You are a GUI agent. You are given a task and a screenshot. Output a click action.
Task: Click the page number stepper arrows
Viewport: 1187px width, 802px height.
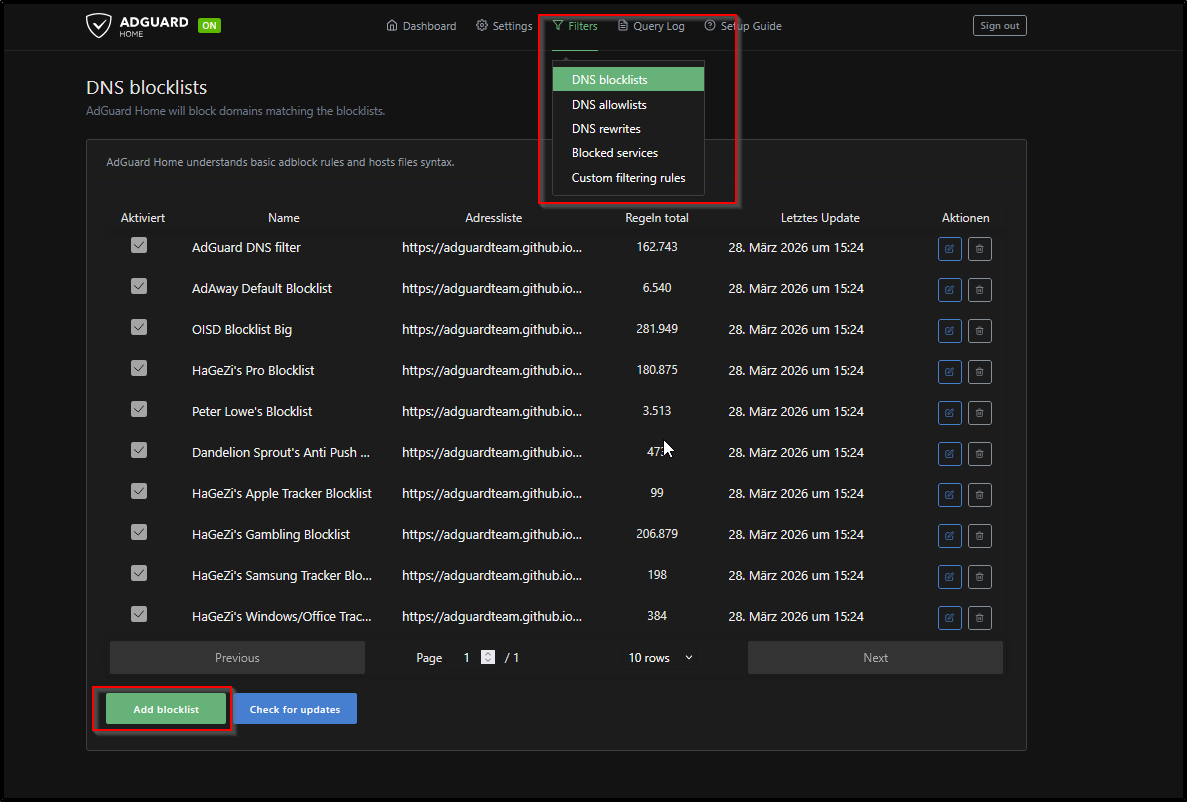488,658
